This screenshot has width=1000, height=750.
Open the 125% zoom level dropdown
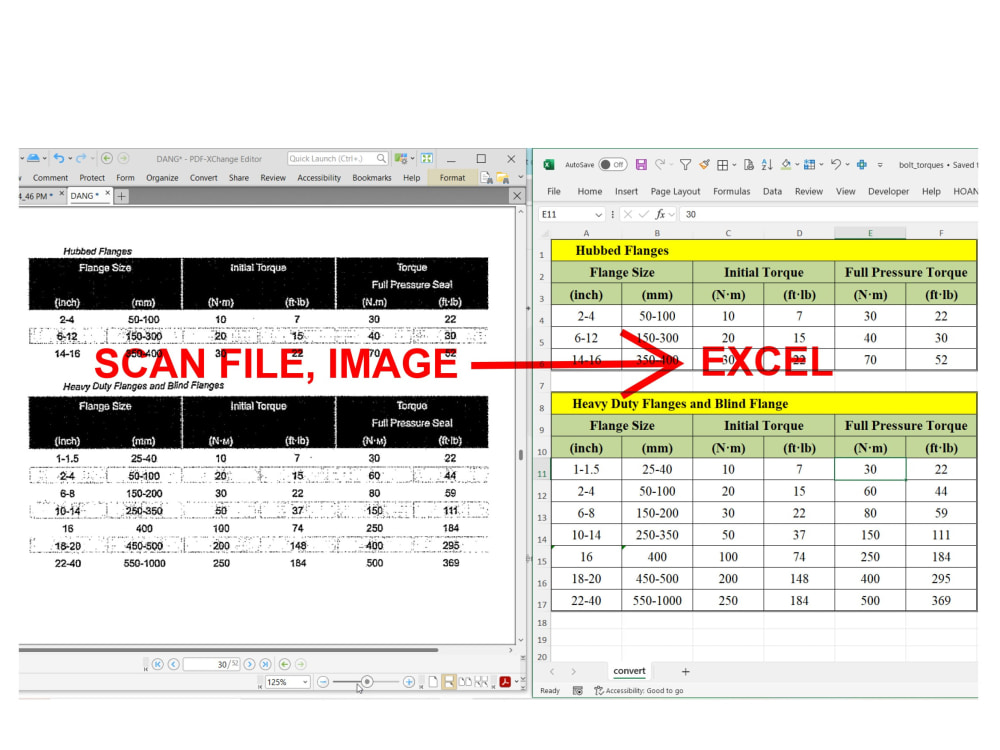[305, 682]
